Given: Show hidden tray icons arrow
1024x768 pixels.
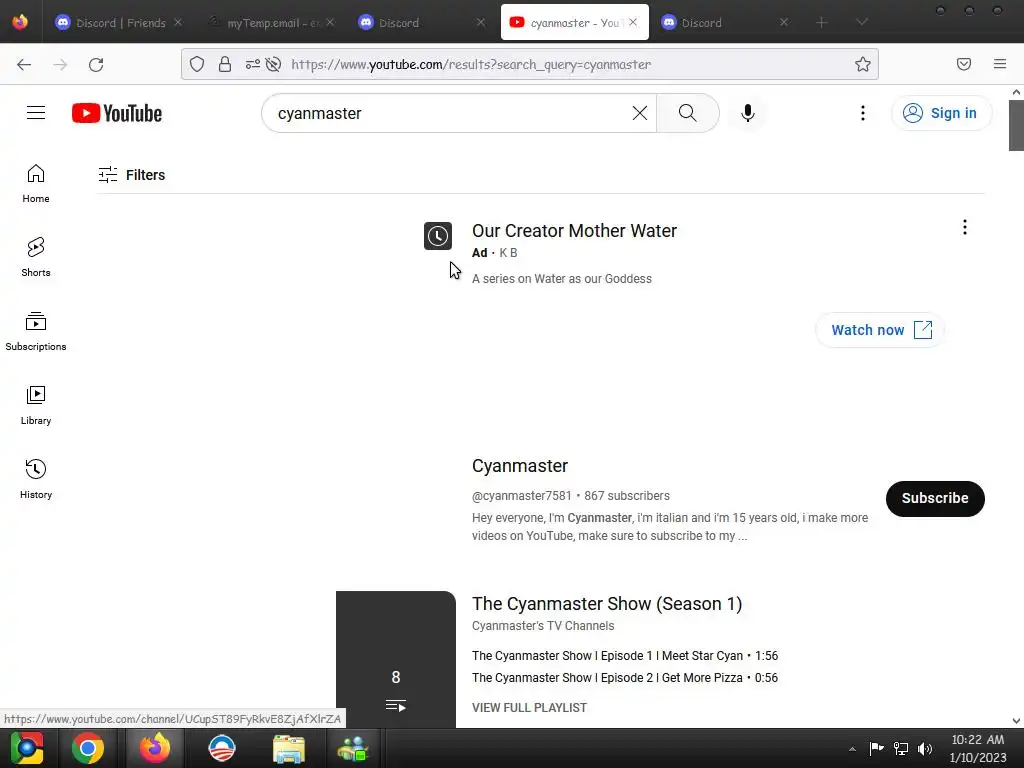Looking at the screenshot, I should pos(852,749).
